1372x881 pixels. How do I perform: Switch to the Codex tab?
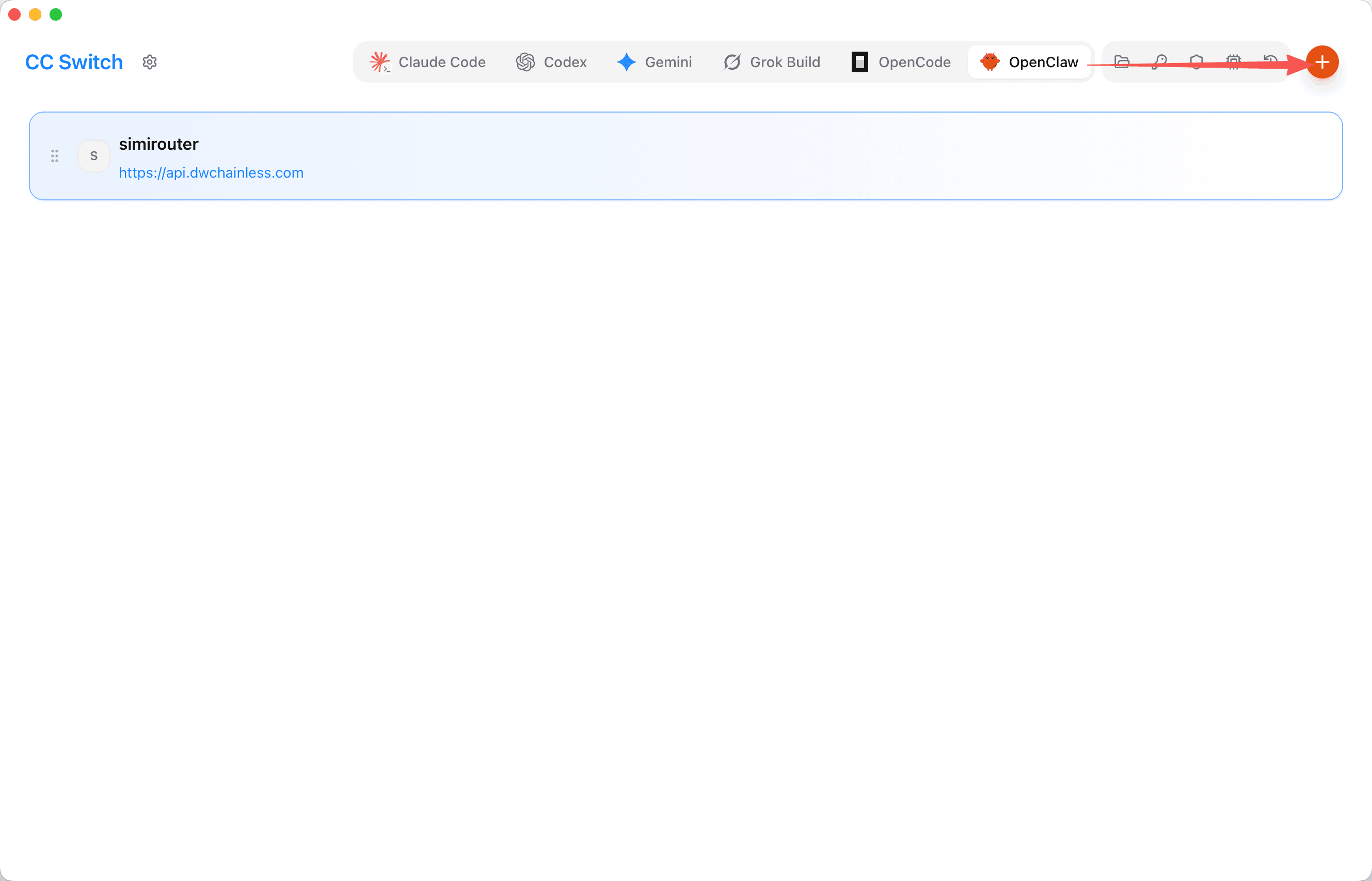[x=551, y=62]
